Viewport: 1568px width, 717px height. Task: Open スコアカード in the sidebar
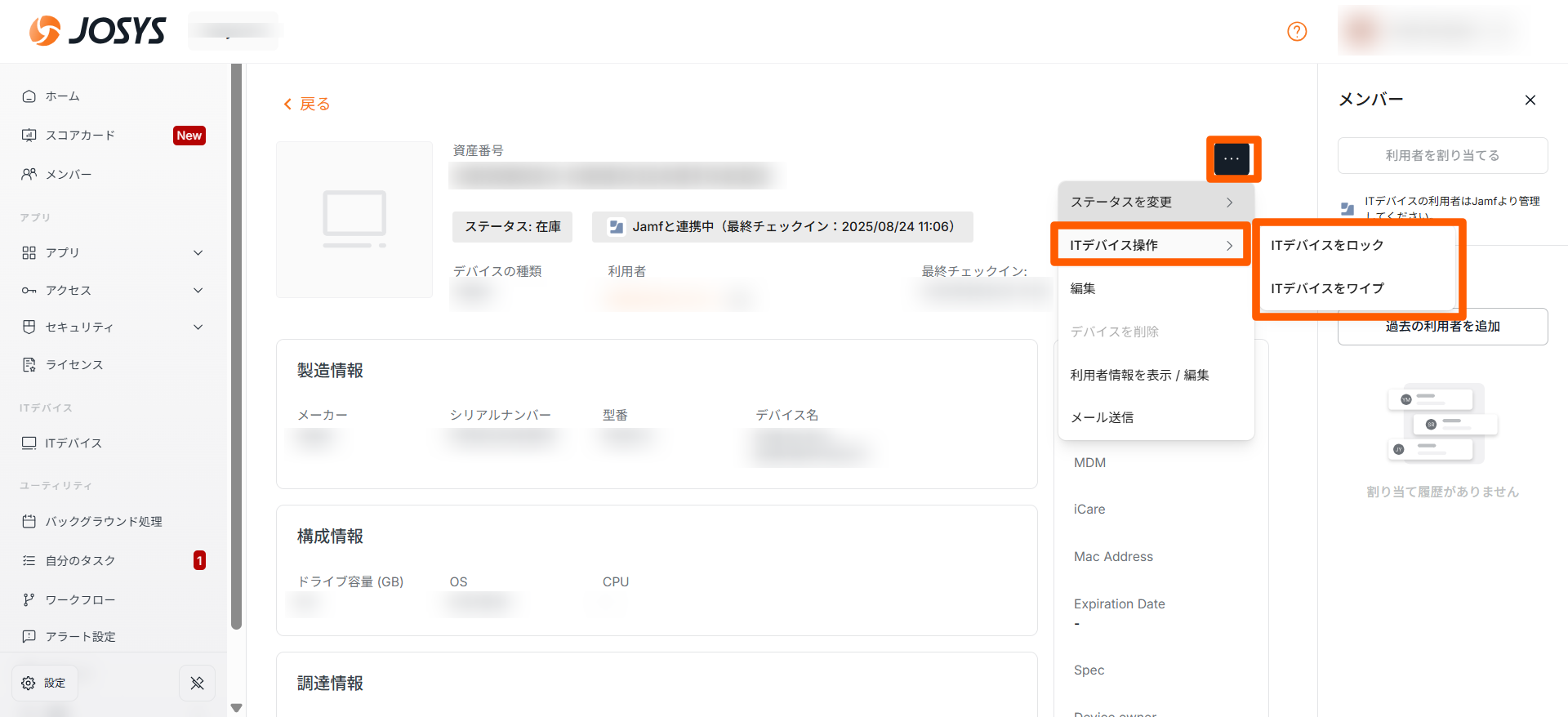(x=80, y=136)
